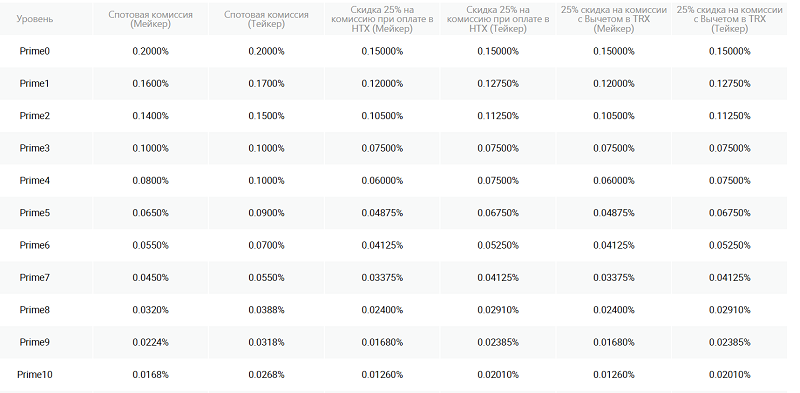Click Prime9 HTX maker fee 0.01680%
This screenshot has height=393, width=800.
point(382,342)
